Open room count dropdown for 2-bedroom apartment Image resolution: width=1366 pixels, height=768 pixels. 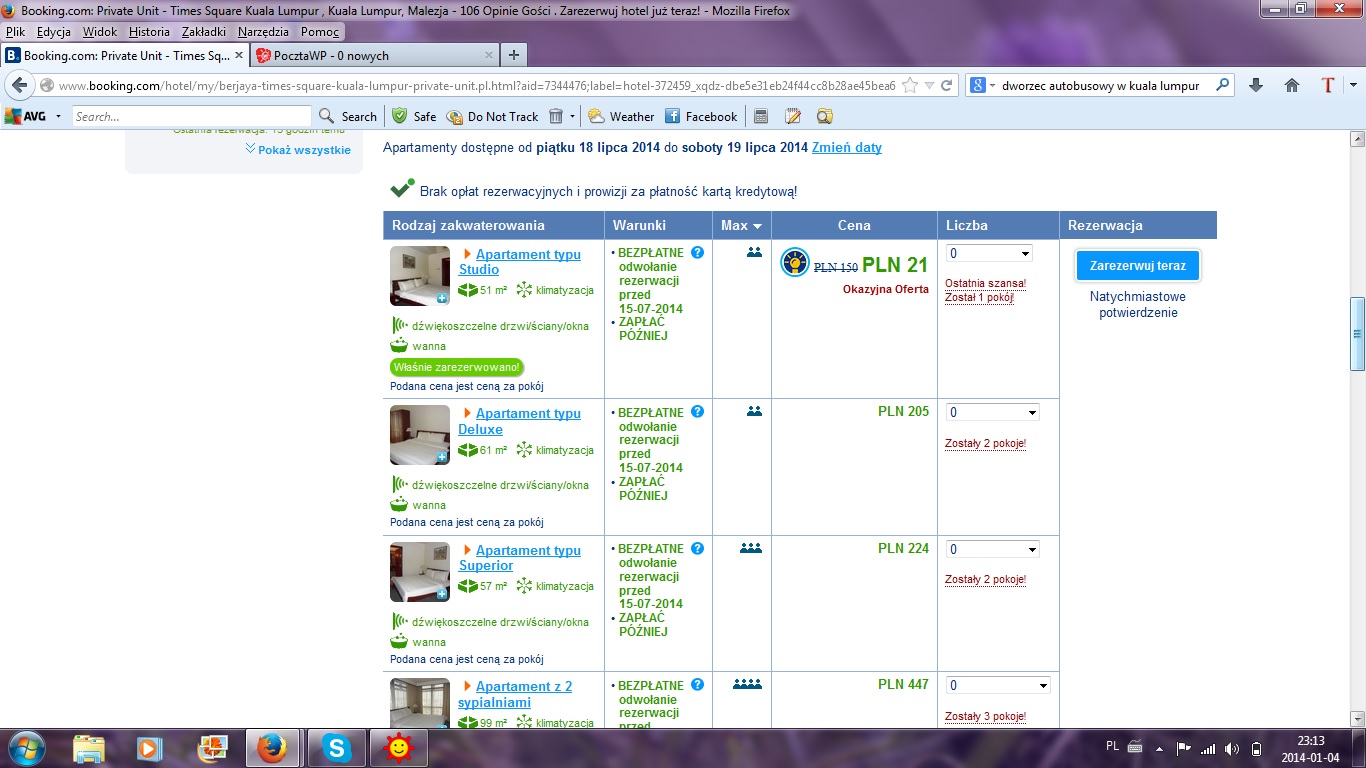click(998, 685)
